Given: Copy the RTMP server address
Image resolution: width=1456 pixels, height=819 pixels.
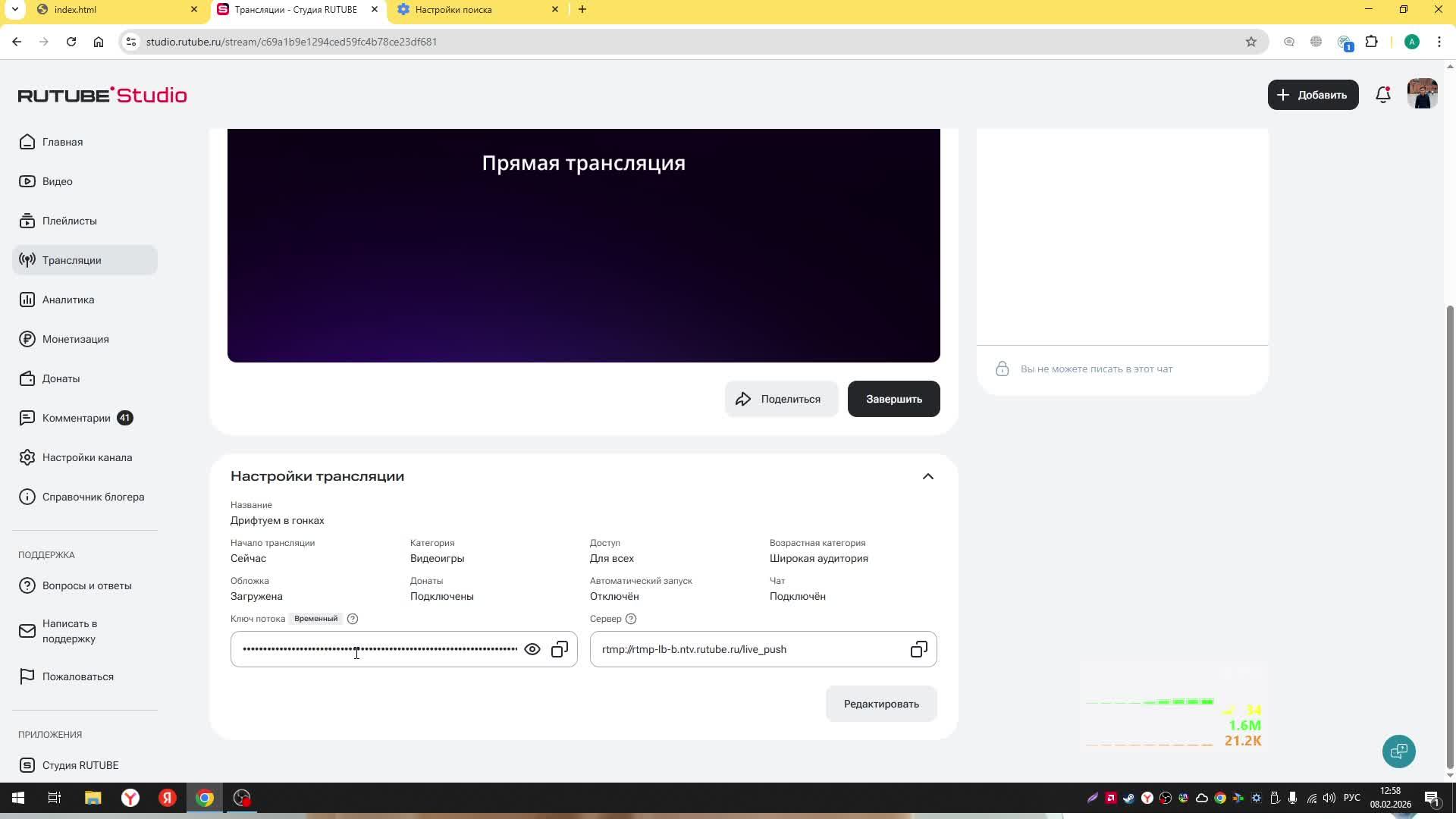Looking at the screenshot, I should [918, 649].
